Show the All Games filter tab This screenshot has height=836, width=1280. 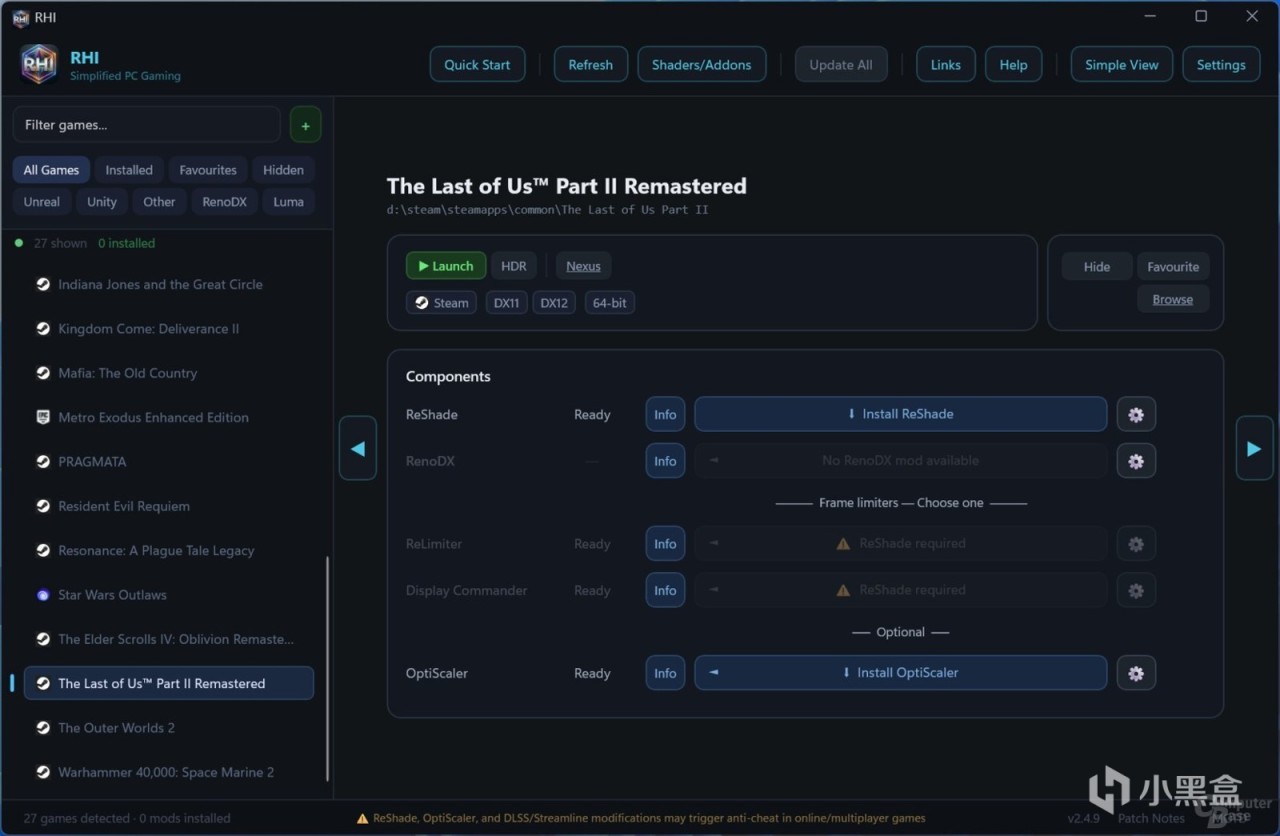click(x=52, y=170)
